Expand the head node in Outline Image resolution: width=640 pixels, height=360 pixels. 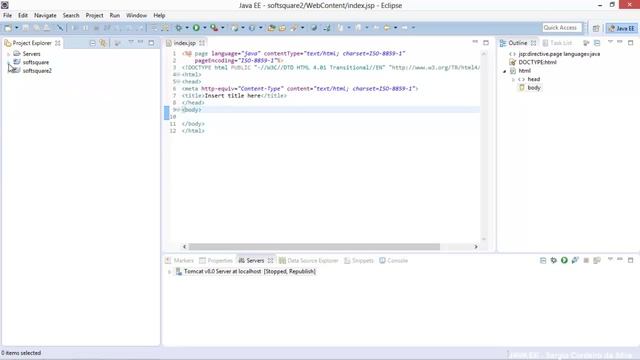click(x=513, y=79)
